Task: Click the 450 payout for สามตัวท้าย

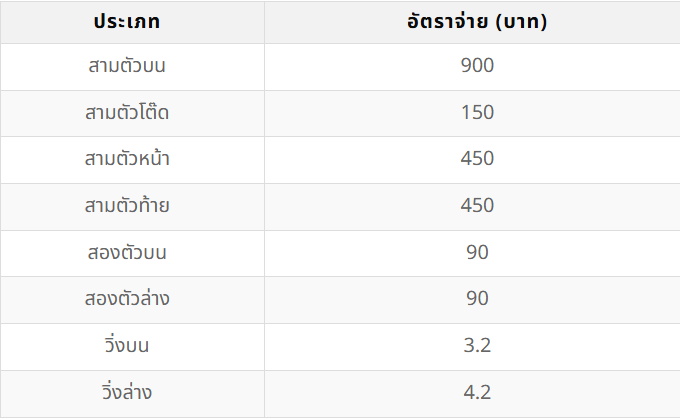Action: tap(477, 206)
